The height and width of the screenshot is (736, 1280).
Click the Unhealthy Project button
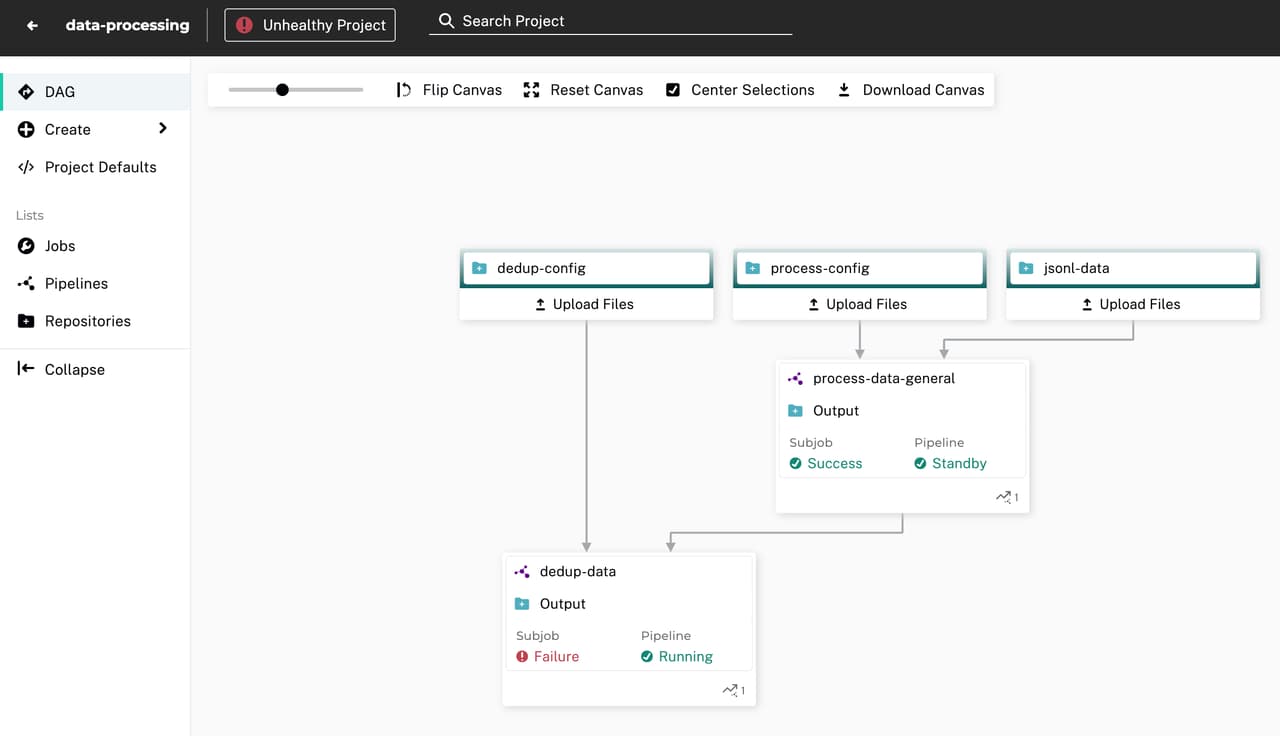310,26
